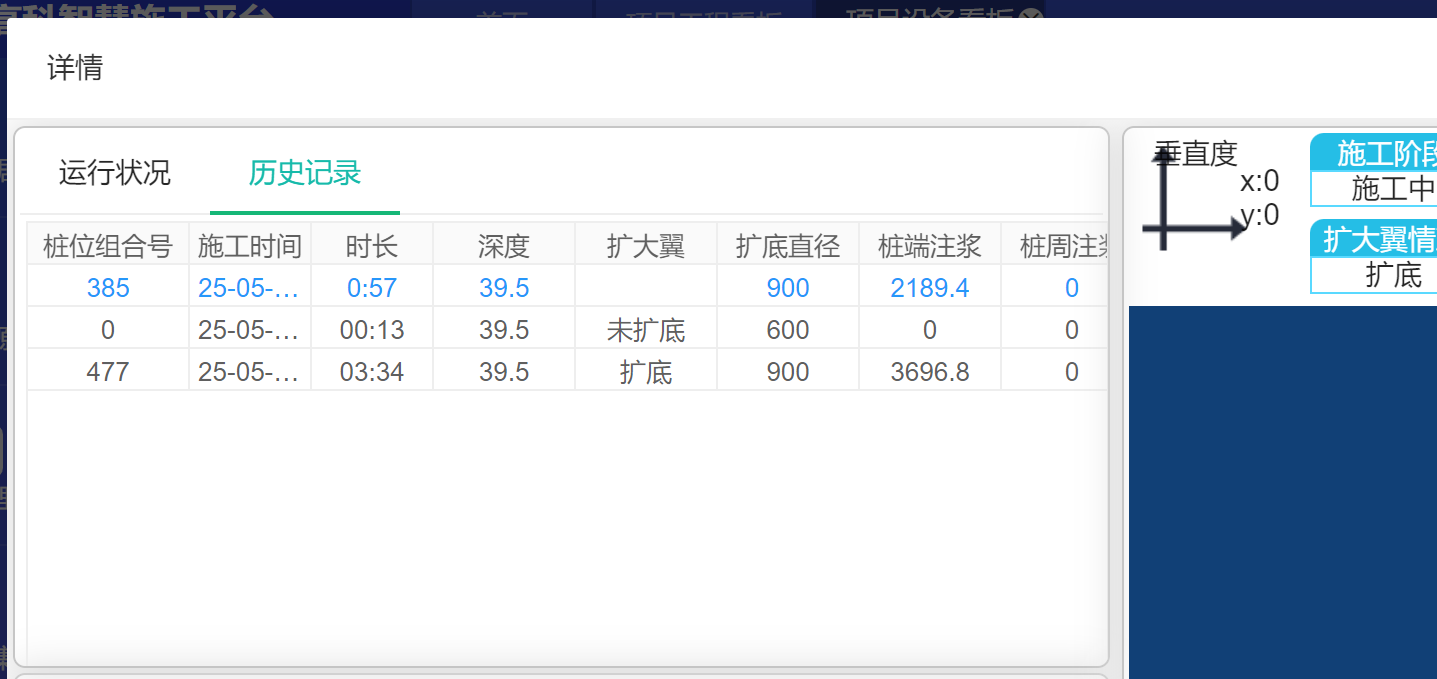Click the 扩底直径 column header
Viewport: 1437px width, 679px height.
(x=788, y=245)
